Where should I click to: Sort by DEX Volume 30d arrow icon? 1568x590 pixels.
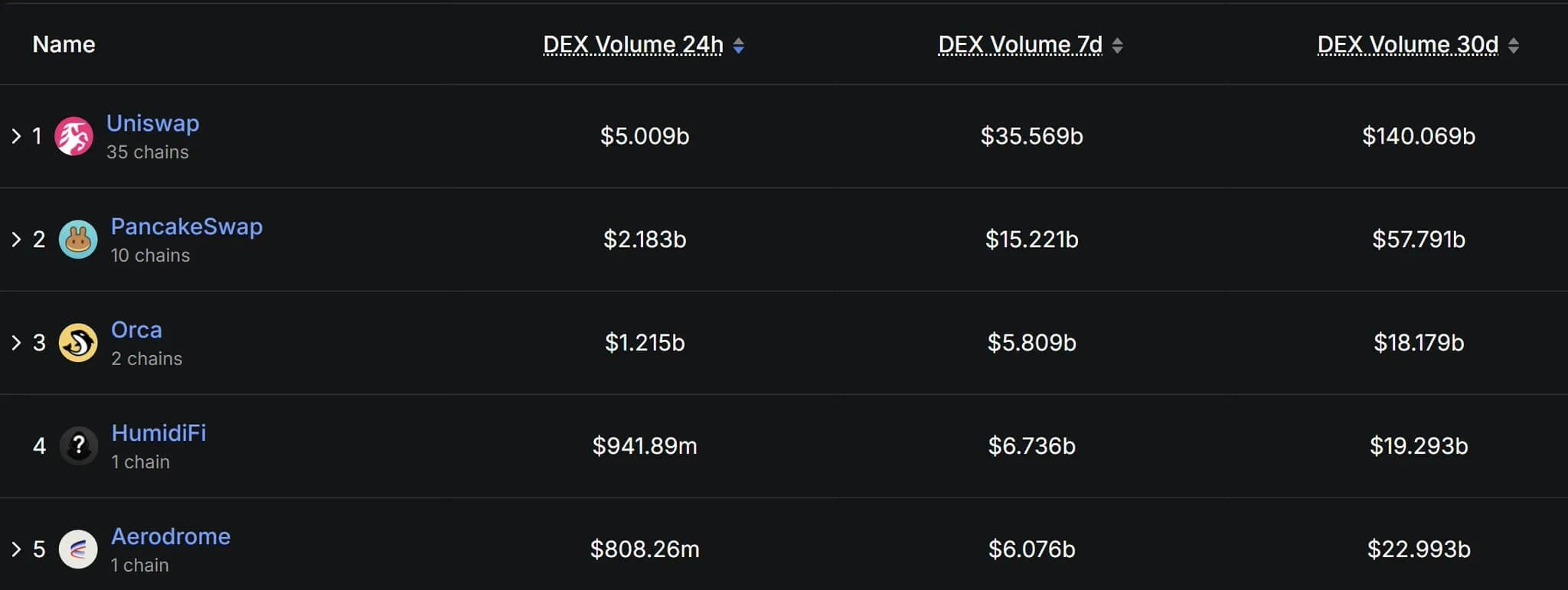1513,46
